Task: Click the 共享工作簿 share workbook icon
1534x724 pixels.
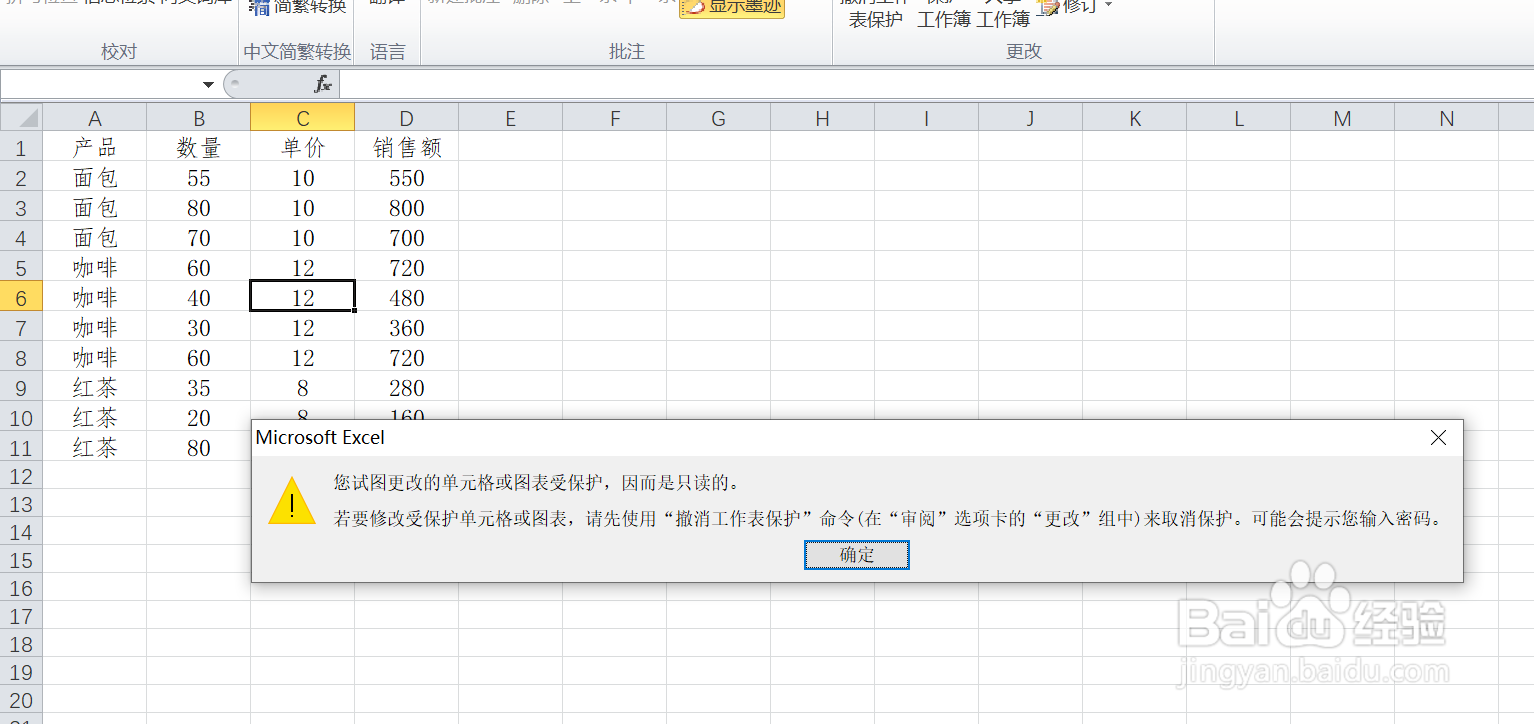Action: (x=1003, y=12)
